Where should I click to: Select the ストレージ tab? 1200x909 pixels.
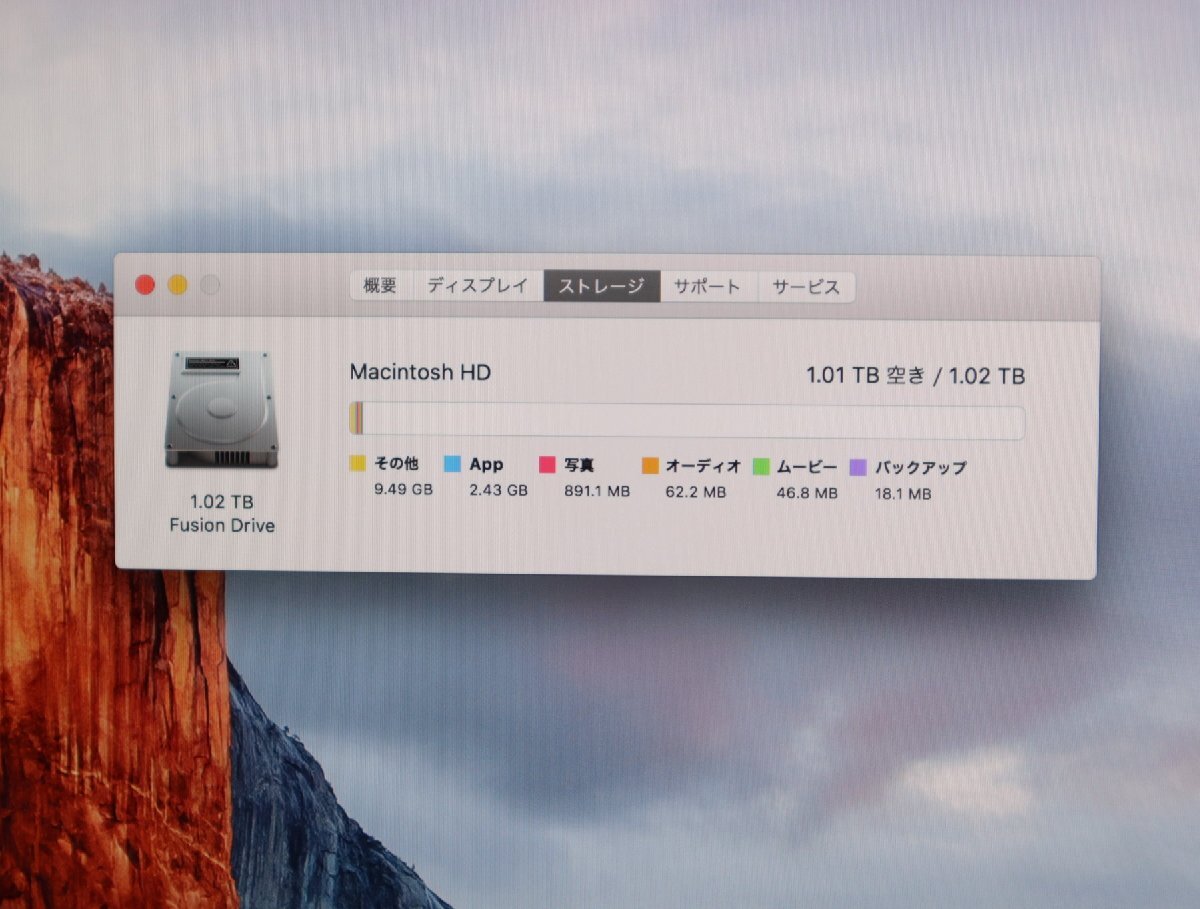(602, 286)
